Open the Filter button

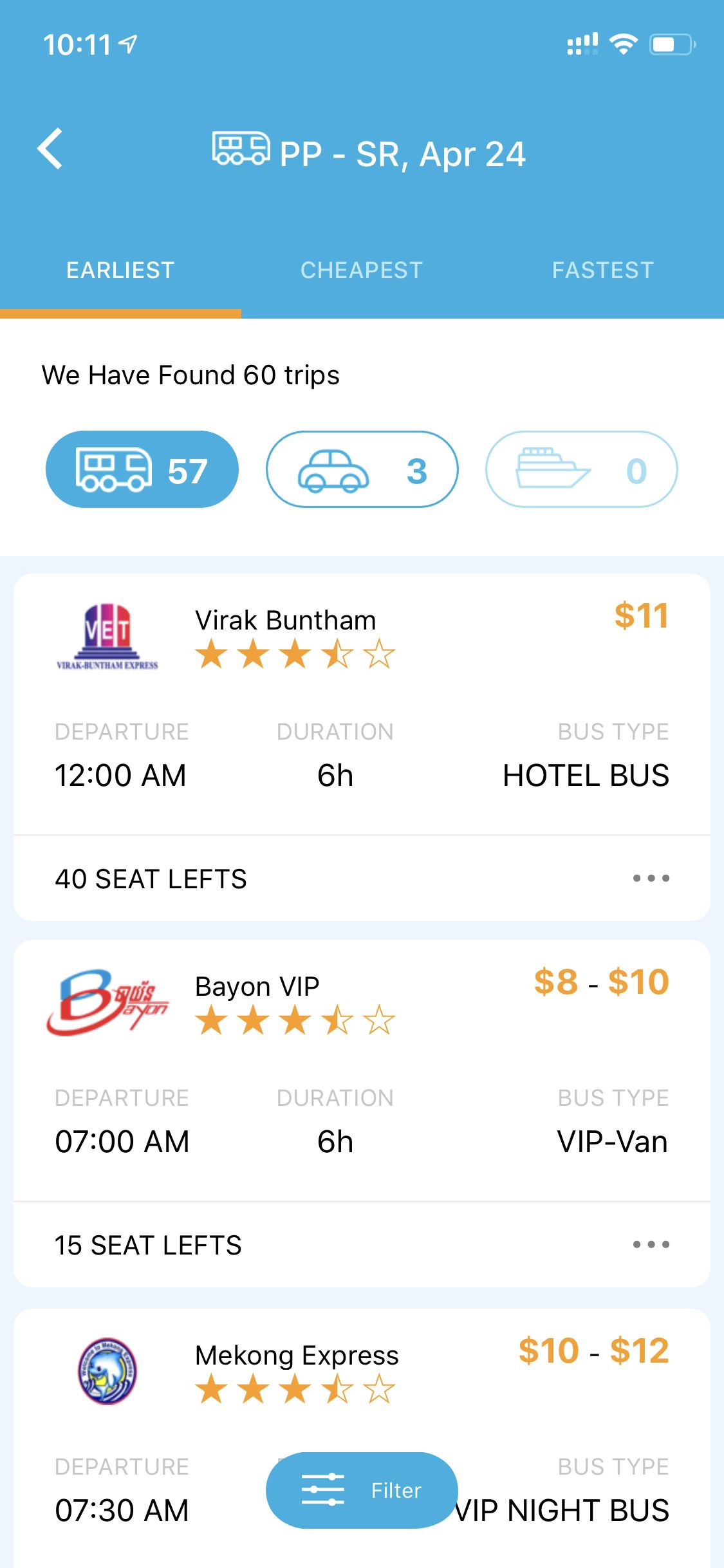pyautogui.click(x=362, y=1490)
